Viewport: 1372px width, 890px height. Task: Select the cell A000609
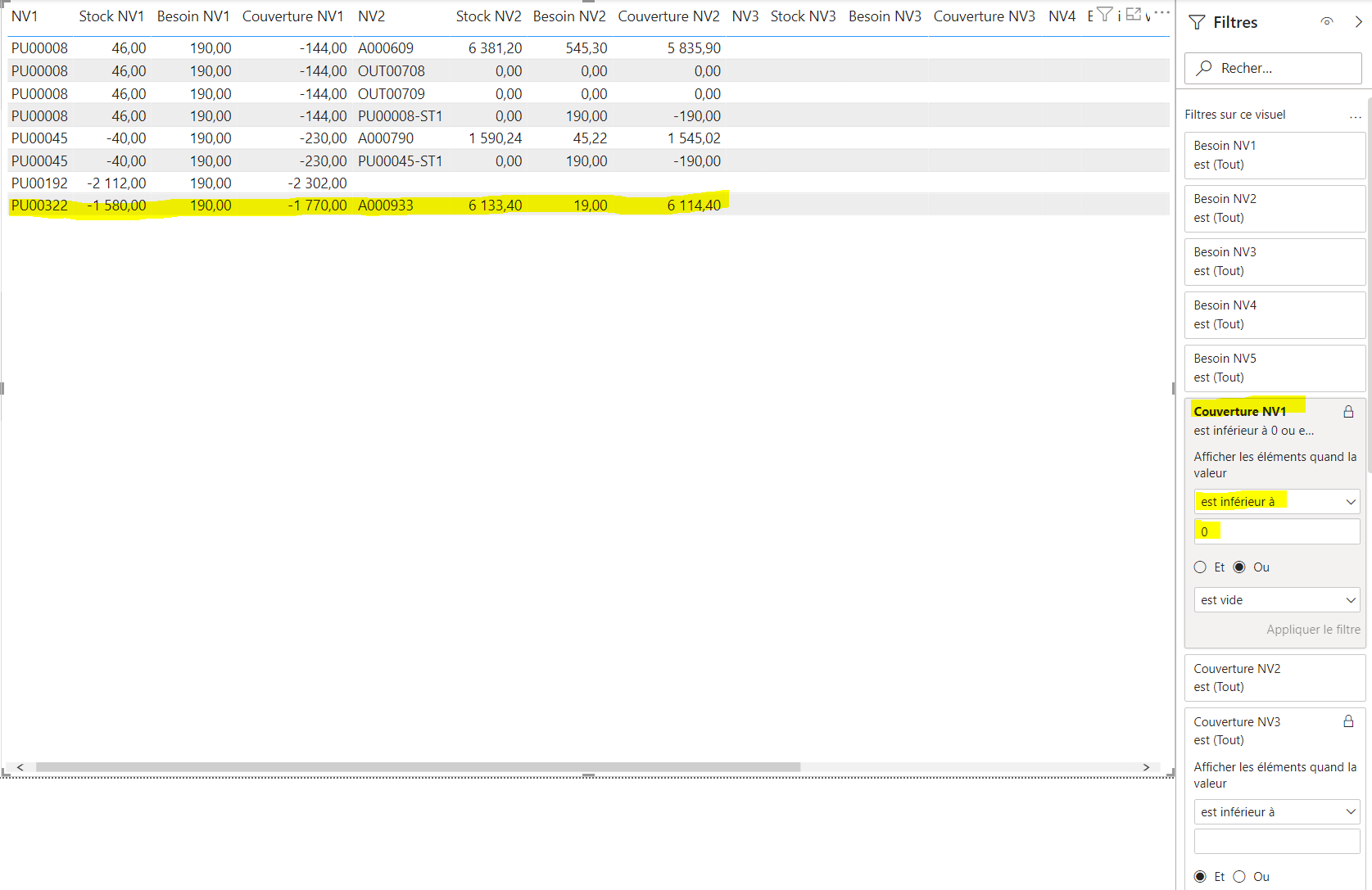tap(386, 48)
